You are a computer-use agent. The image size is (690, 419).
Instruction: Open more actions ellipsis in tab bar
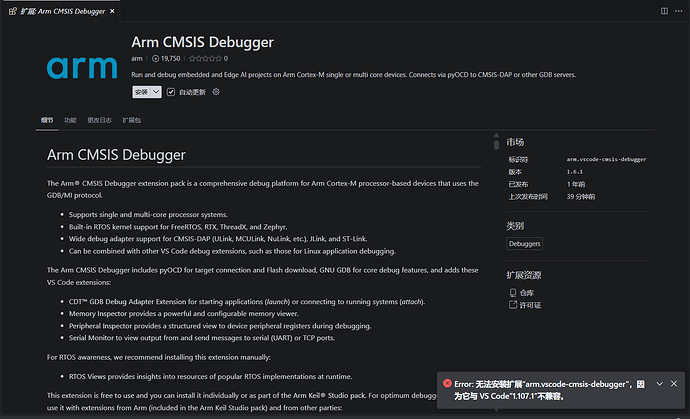(x=678, y=11)
